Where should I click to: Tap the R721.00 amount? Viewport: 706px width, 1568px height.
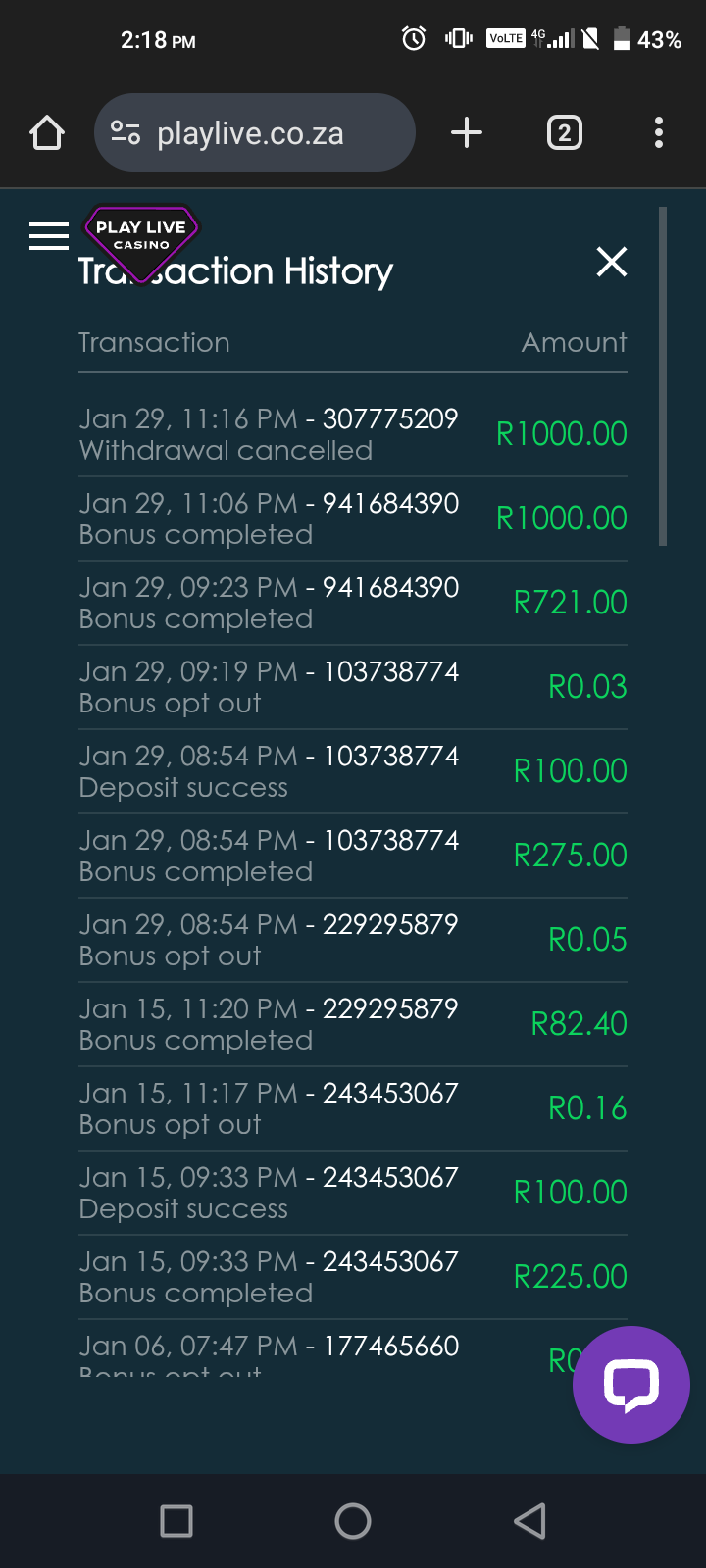click(570, 603)
